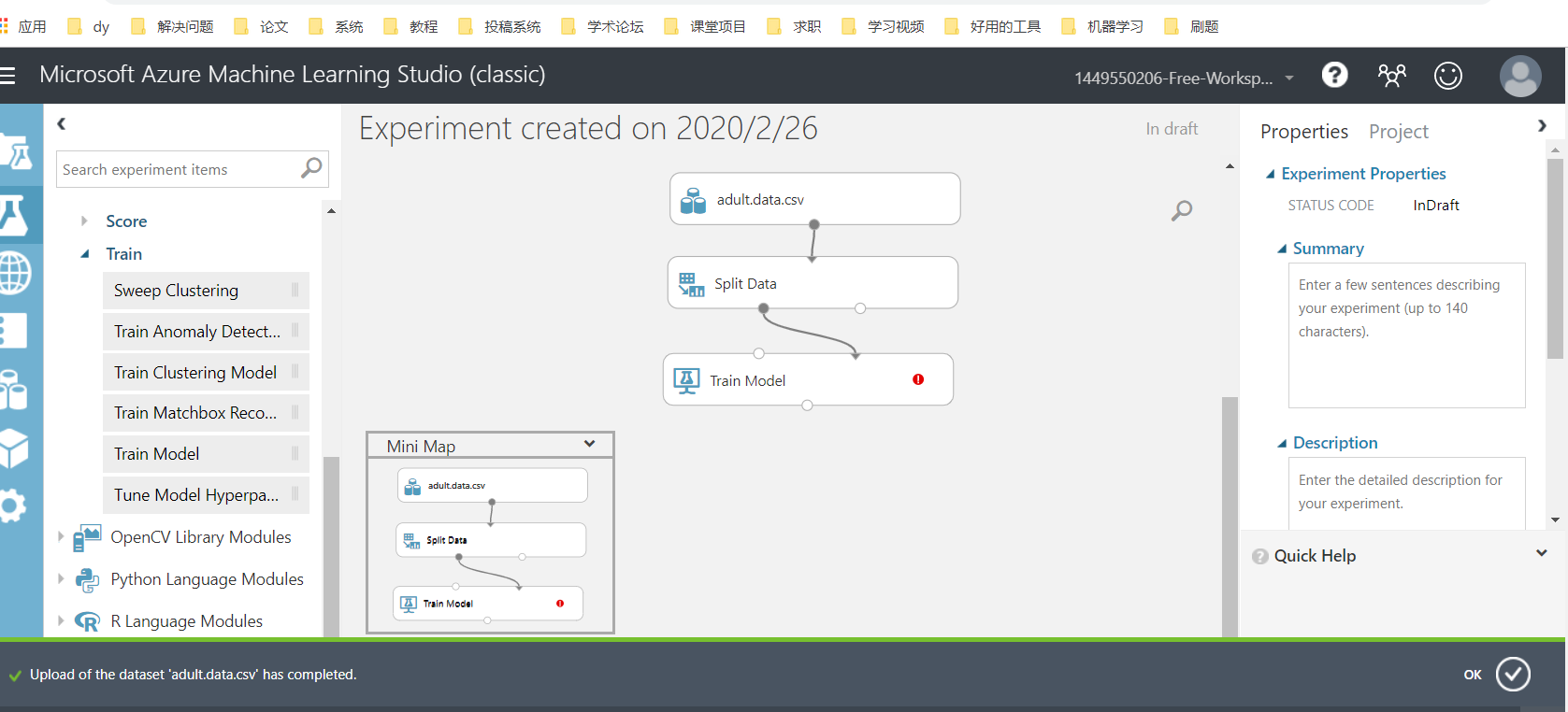
Task: Click the canvas search magnifier icon
Action: coord(1182,210)
